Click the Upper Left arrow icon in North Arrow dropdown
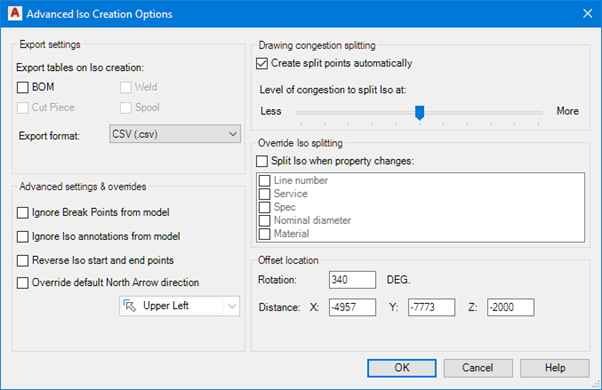The height and width of the screenshot is (390, 602). click(x=130, y=306)
